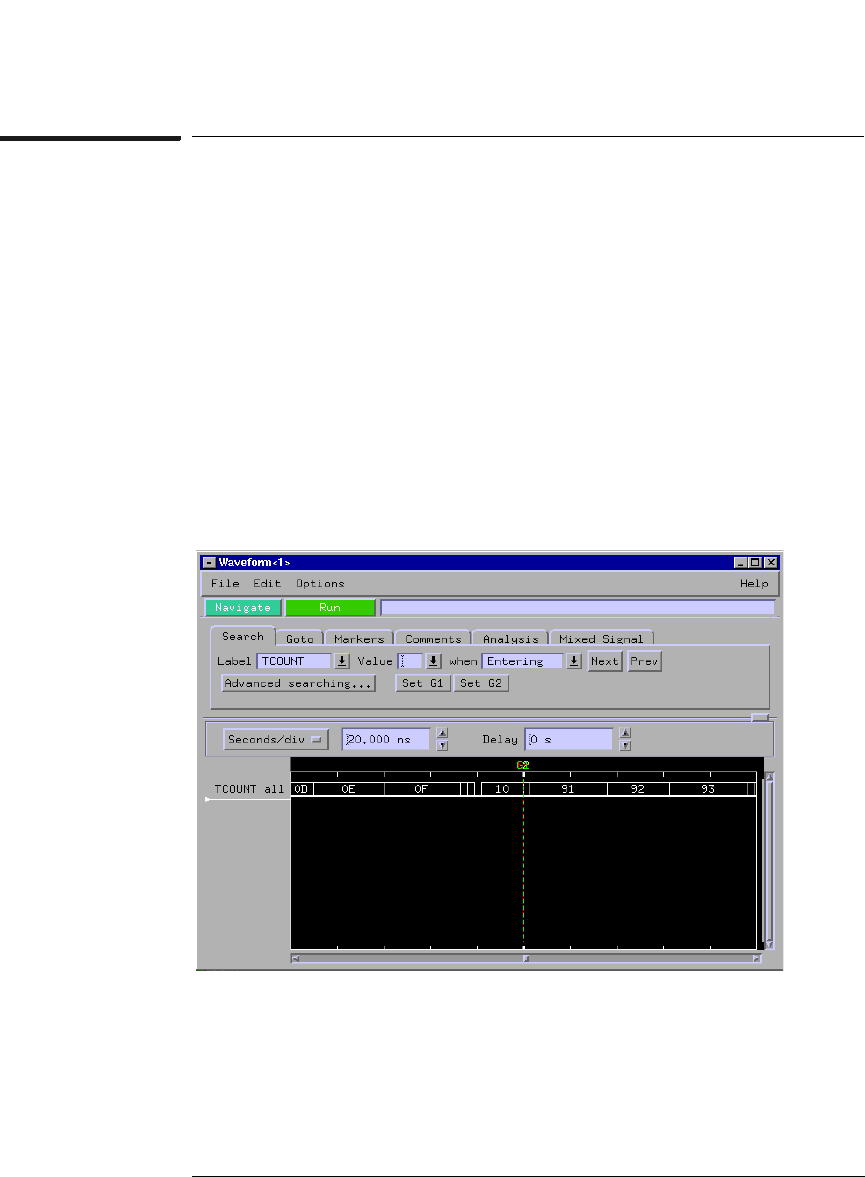Click the TCOUNT label field
865x1177 pixels.
[x=294, y=661]
